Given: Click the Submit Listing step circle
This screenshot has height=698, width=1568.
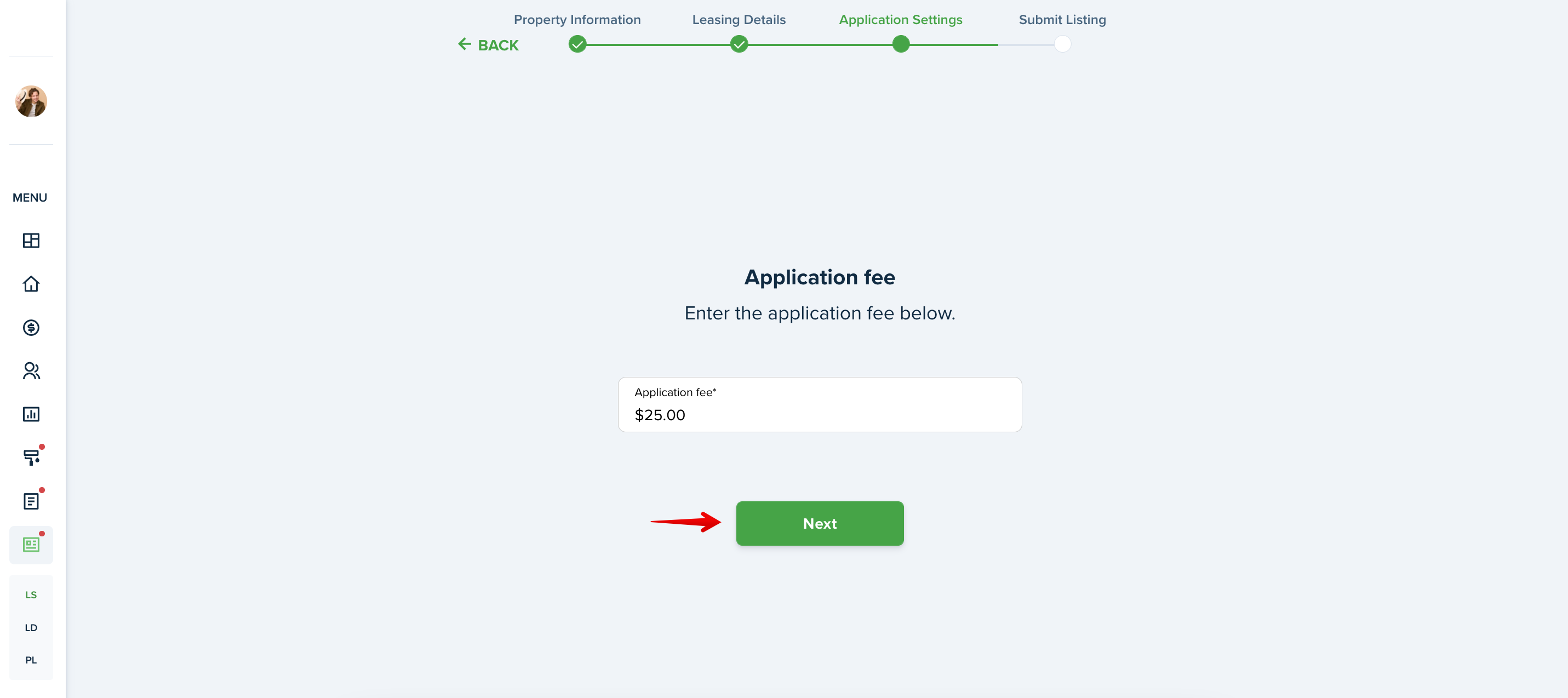Looking at the screenshot, I should [x=1063, y=44].
